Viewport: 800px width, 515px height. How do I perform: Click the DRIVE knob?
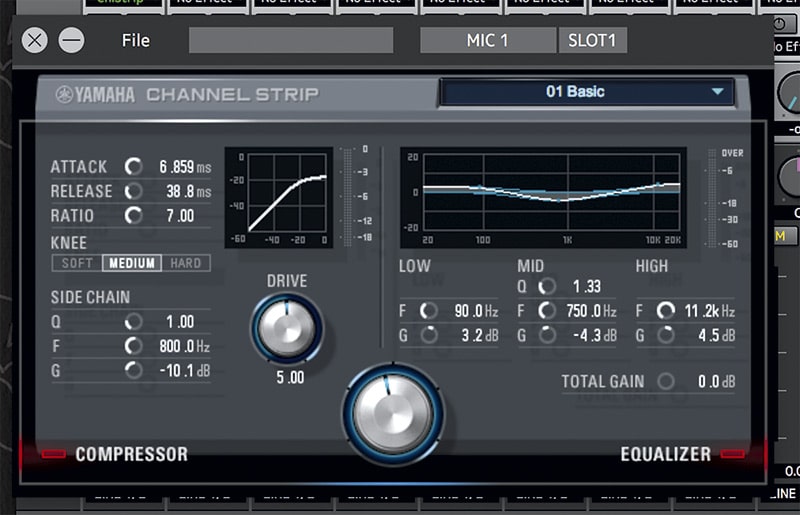(287, 328)
